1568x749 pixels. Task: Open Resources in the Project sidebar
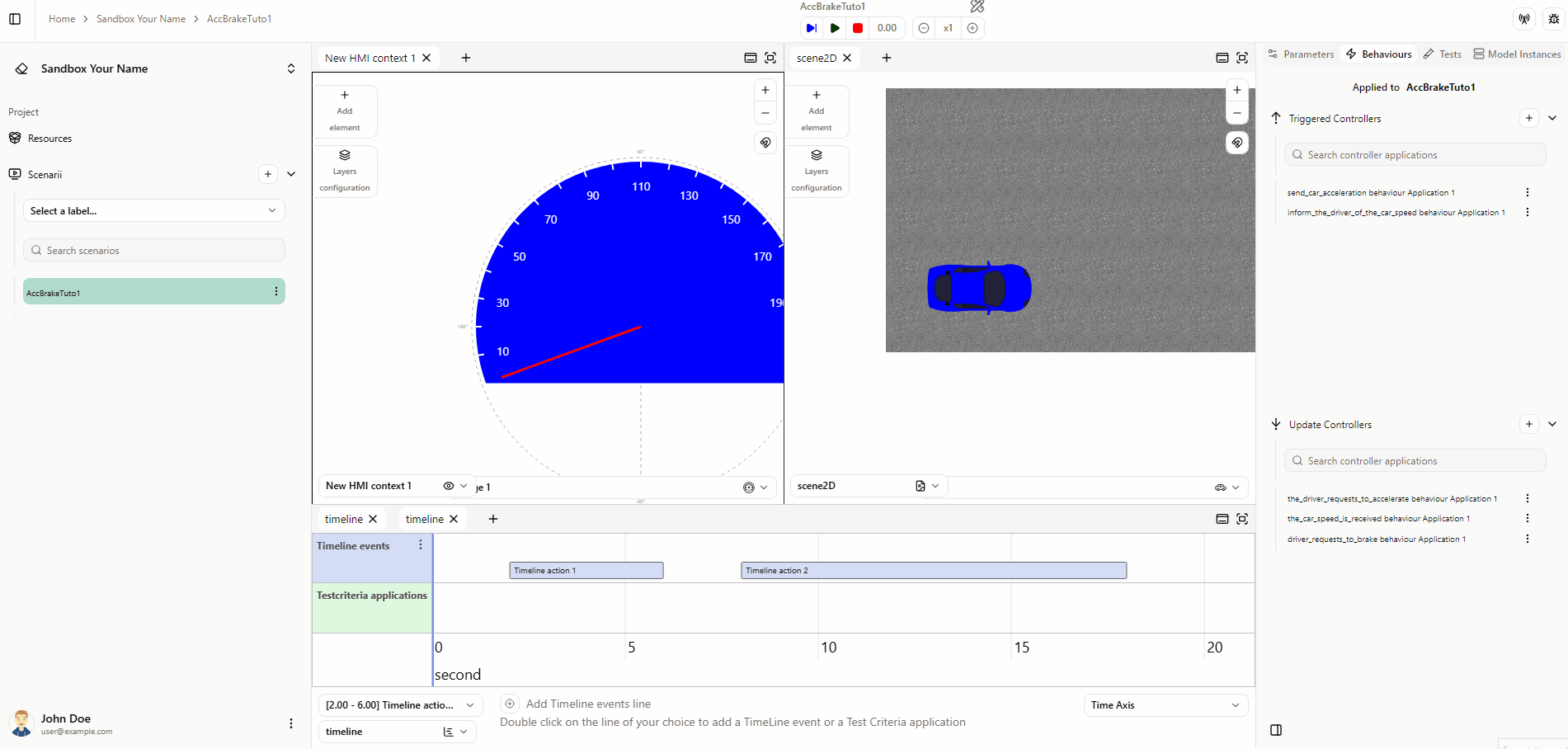click(49, 139)
